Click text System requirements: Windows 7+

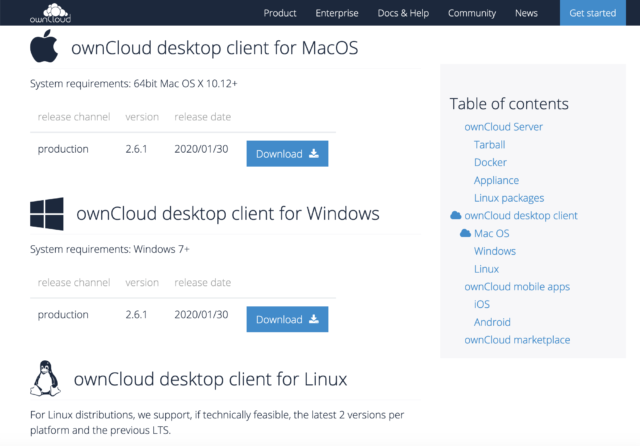pos(110,249)
